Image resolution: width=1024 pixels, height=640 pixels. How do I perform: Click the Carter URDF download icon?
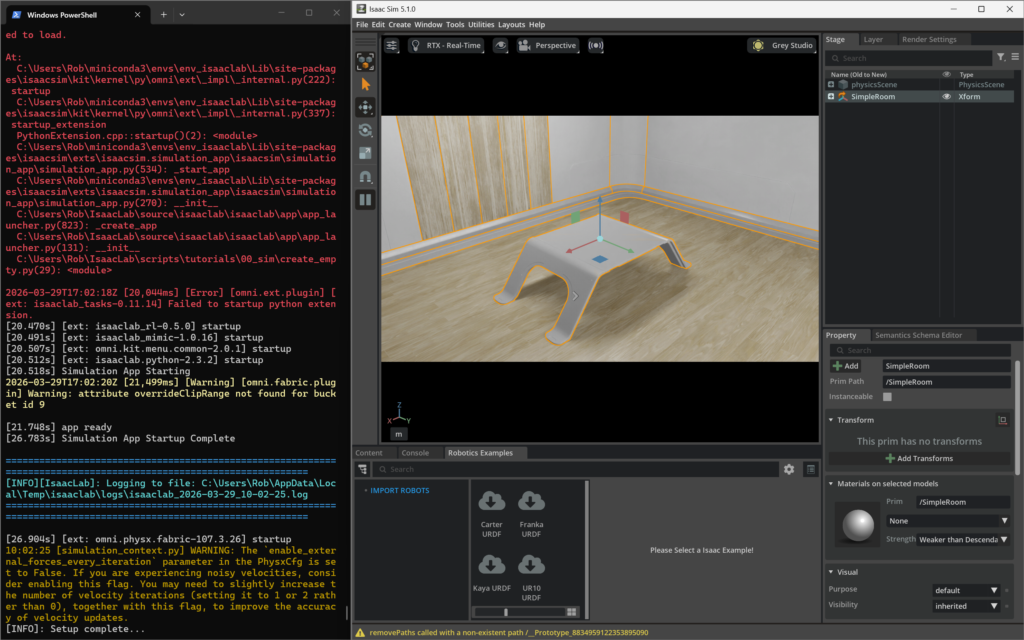[492, 502]
